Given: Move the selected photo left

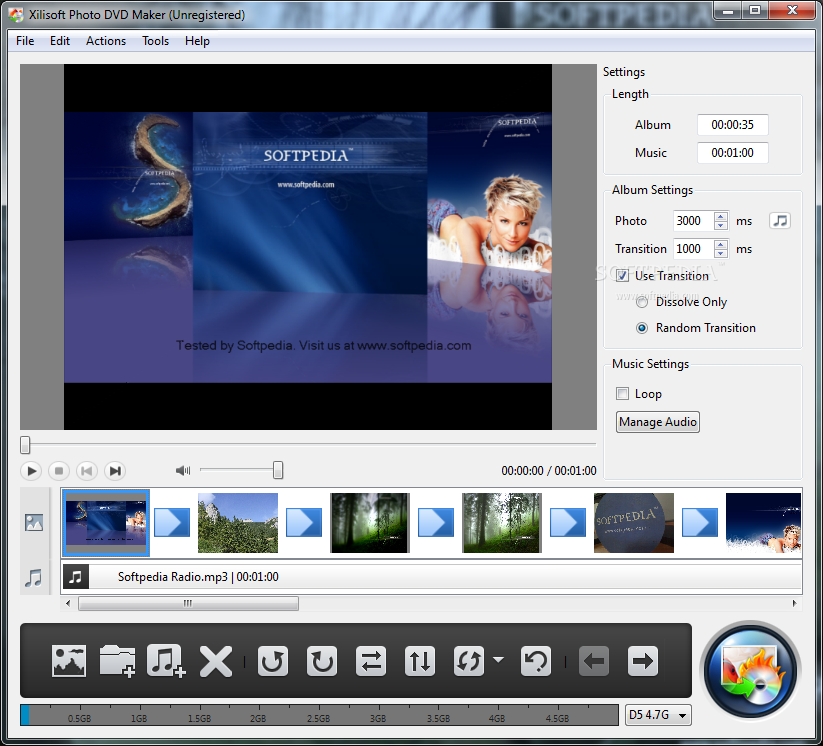Looking at the screenshot, I should [x=594, y=661].
